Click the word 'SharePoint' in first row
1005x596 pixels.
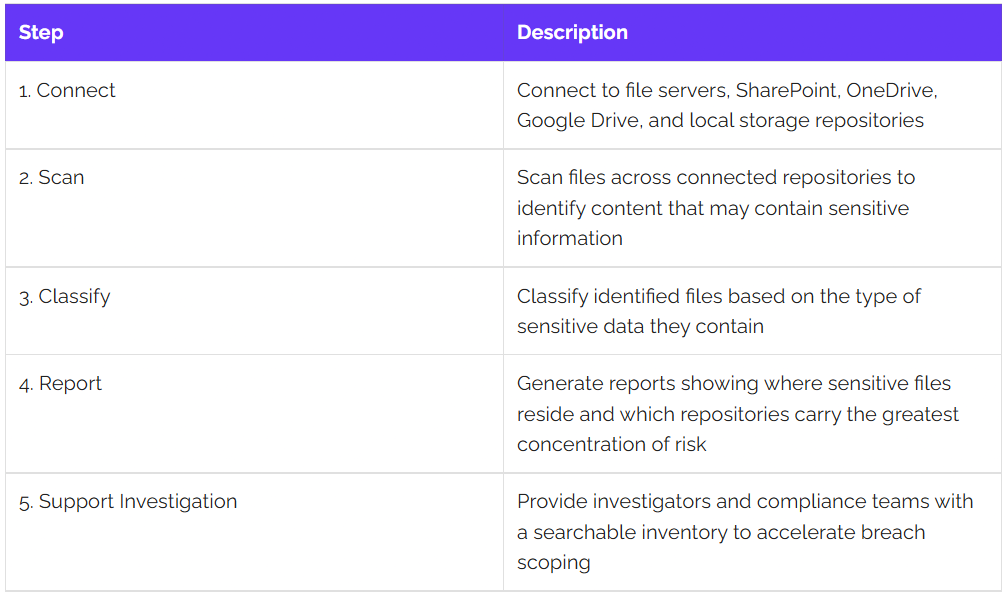pos(787,90)
